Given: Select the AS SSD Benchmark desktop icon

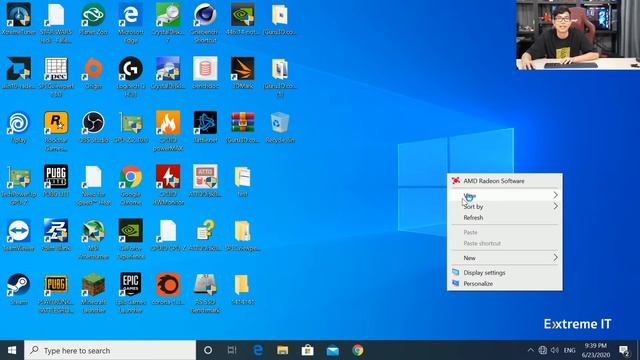Looking at the screenshot, I should pyautogui.click(x=205, y=292).
